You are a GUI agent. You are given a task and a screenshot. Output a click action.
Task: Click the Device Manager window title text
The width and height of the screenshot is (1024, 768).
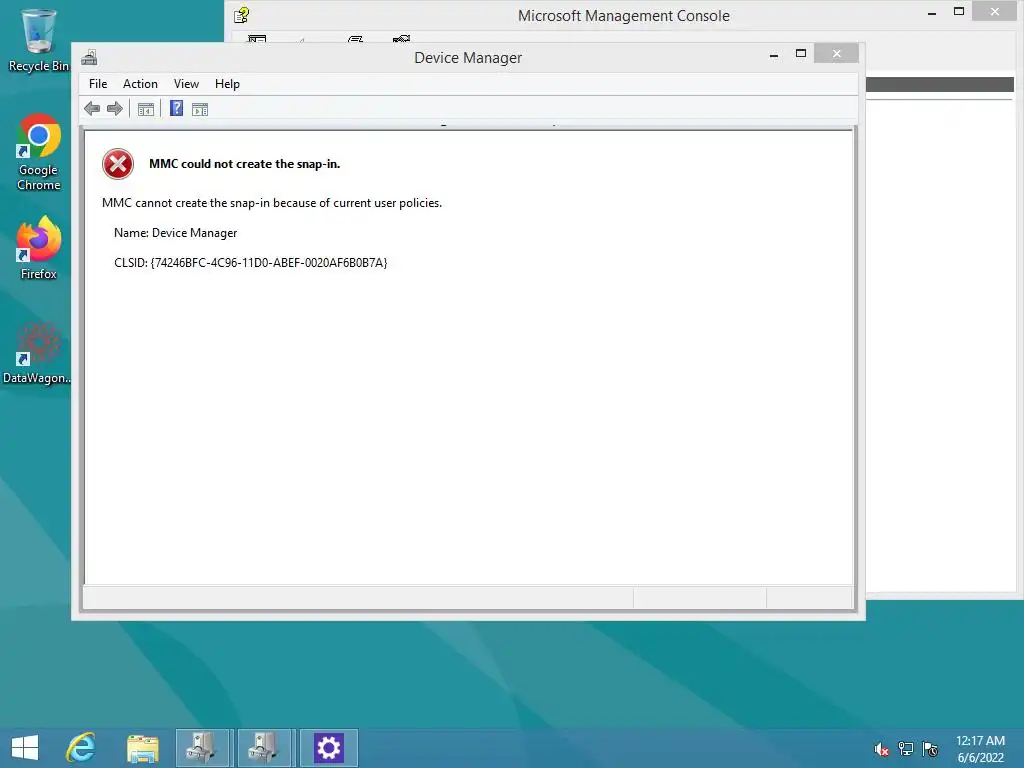tap(468, 57)
